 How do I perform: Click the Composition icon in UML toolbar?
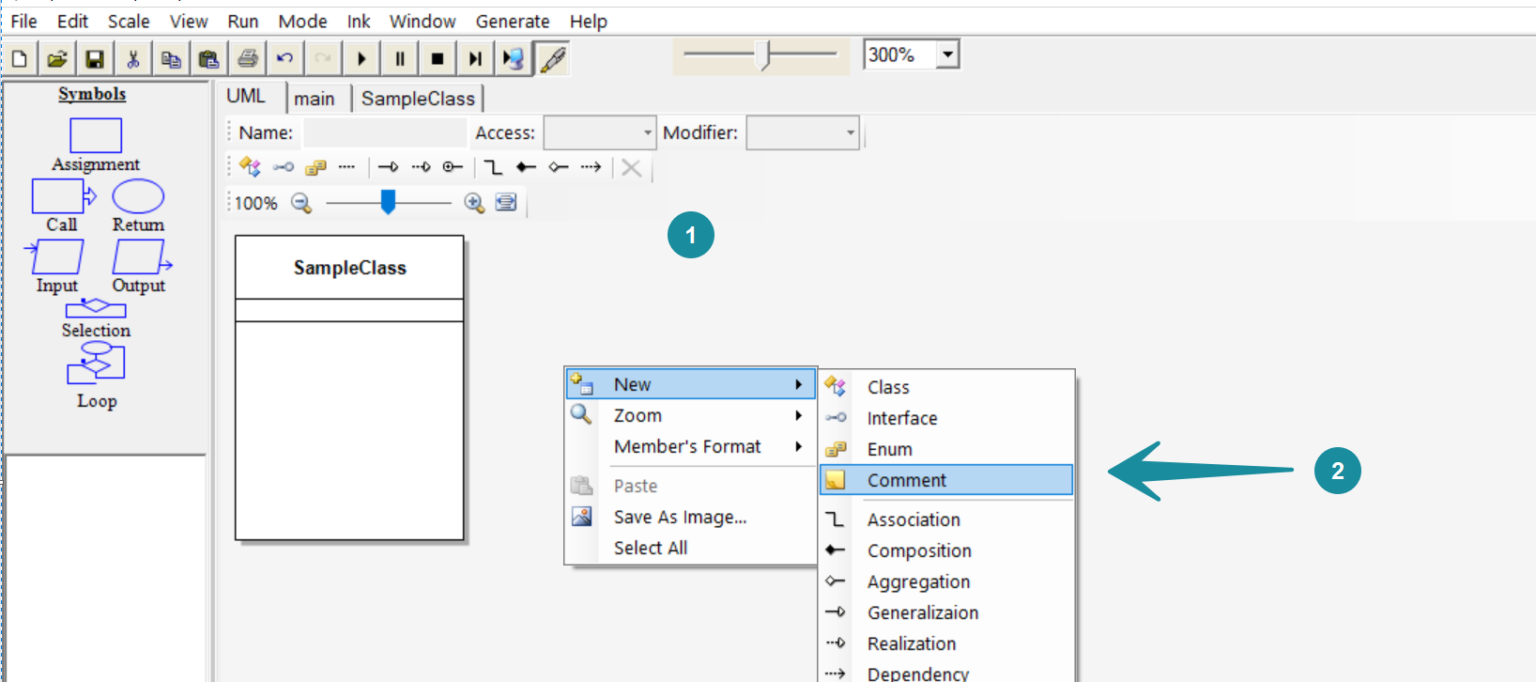[526, 168]
